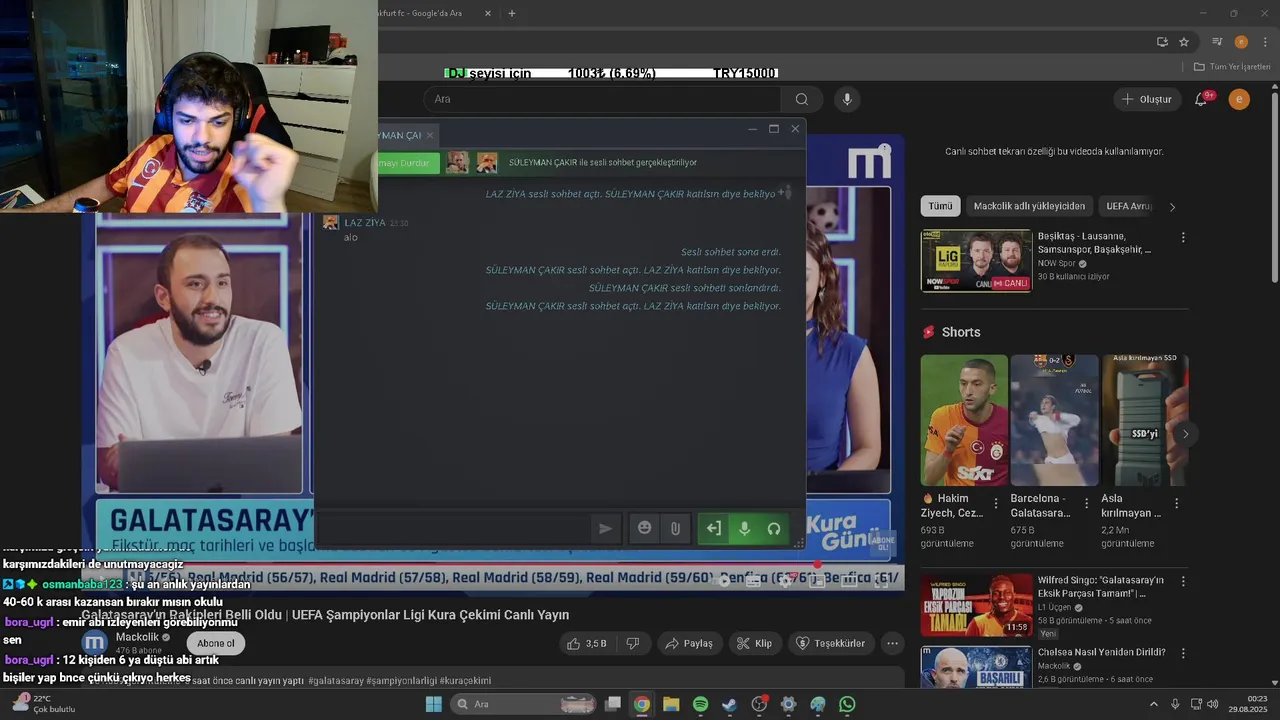The image size is (1280, 720).
Task: Click the Paylaş share button
Action: (x=689, y=643)
